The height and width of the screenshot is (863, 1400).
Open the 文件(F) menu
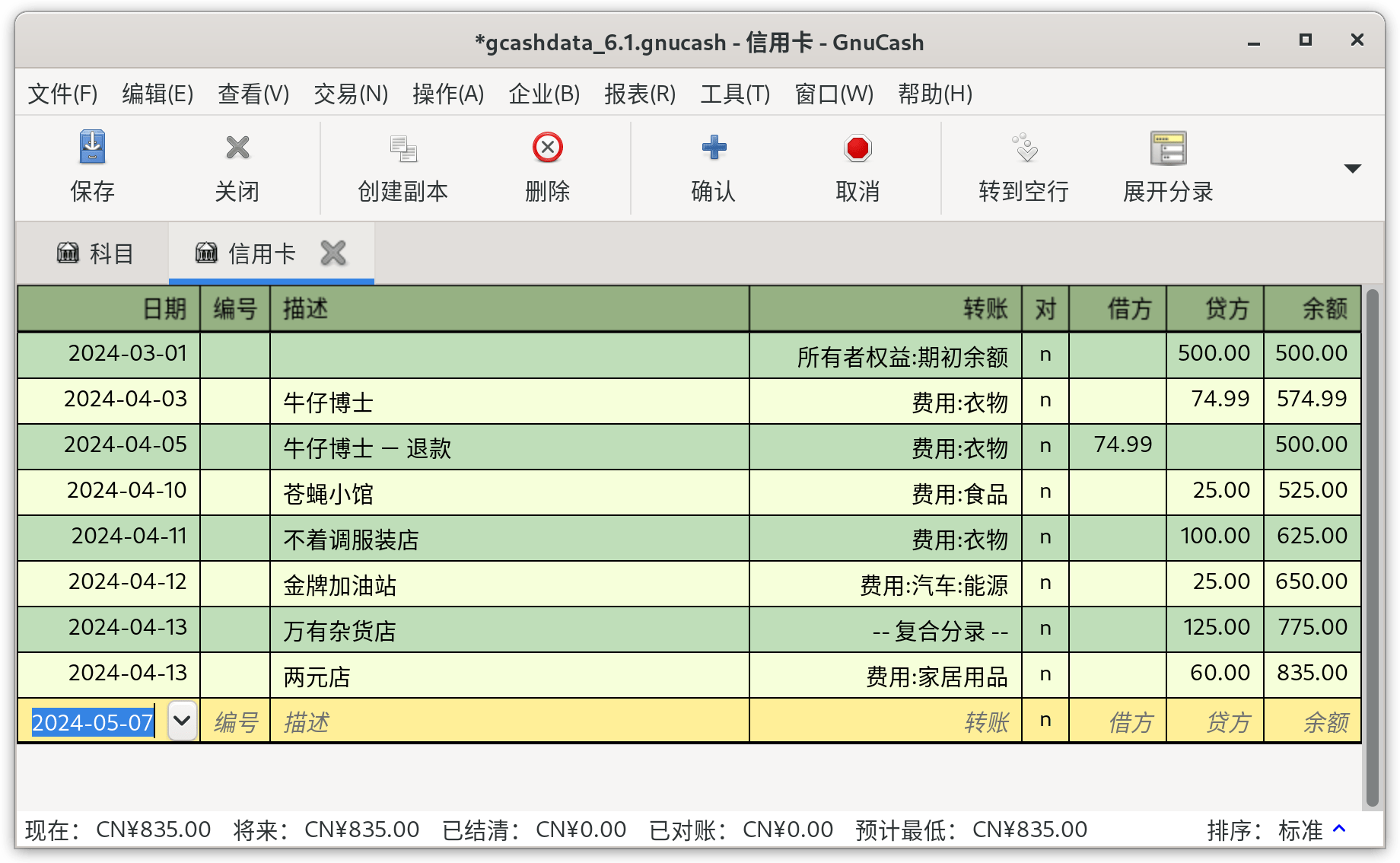(62, 94)
